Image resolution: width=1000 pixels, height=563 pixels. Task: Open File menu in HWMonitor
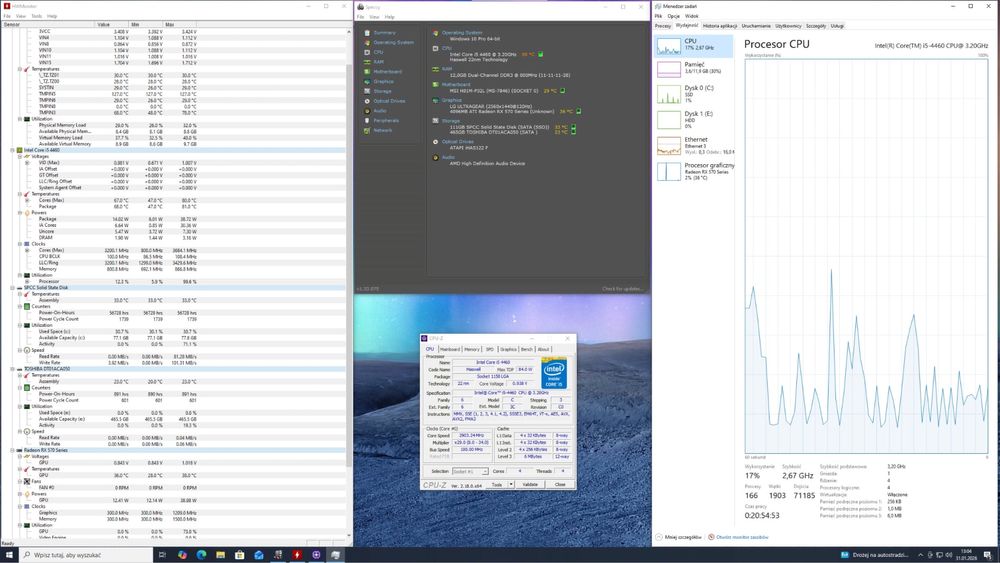pyautogui.click(x=7, y=16)
